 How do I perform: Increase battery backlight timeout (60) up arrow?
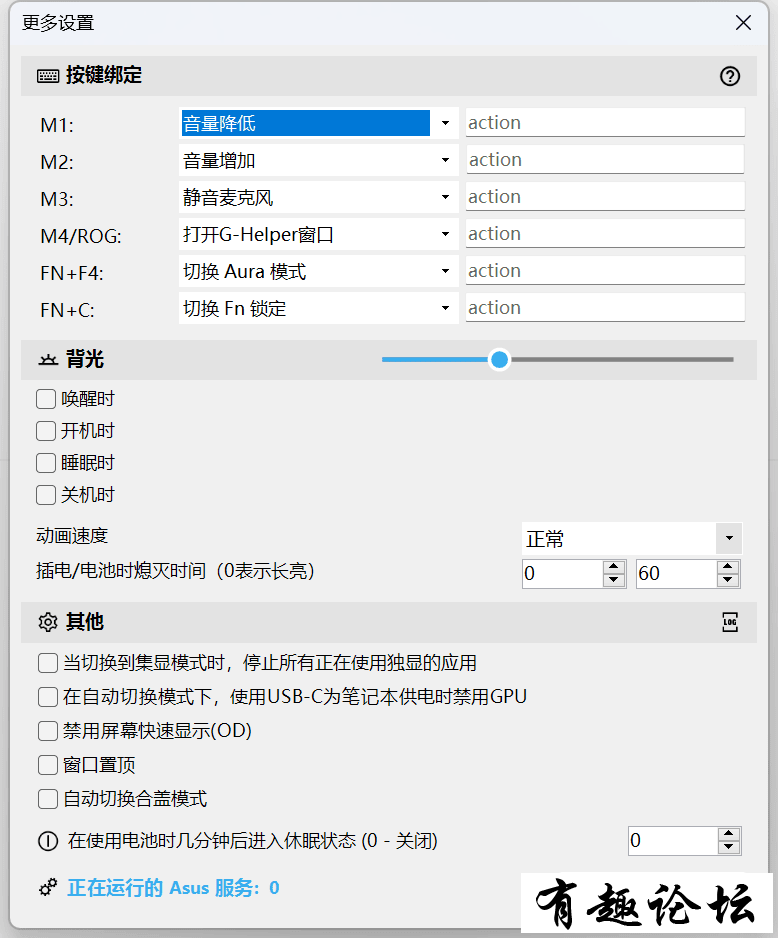pos(728,567)
